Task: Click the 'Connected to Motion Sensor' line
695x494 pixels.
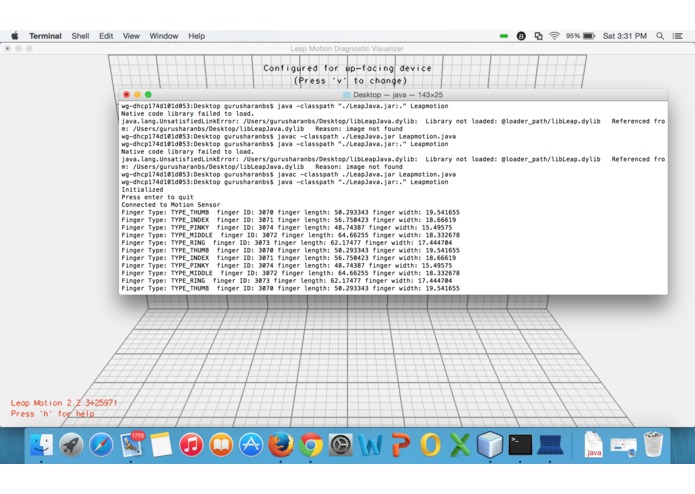Action: tap(171, 205)
